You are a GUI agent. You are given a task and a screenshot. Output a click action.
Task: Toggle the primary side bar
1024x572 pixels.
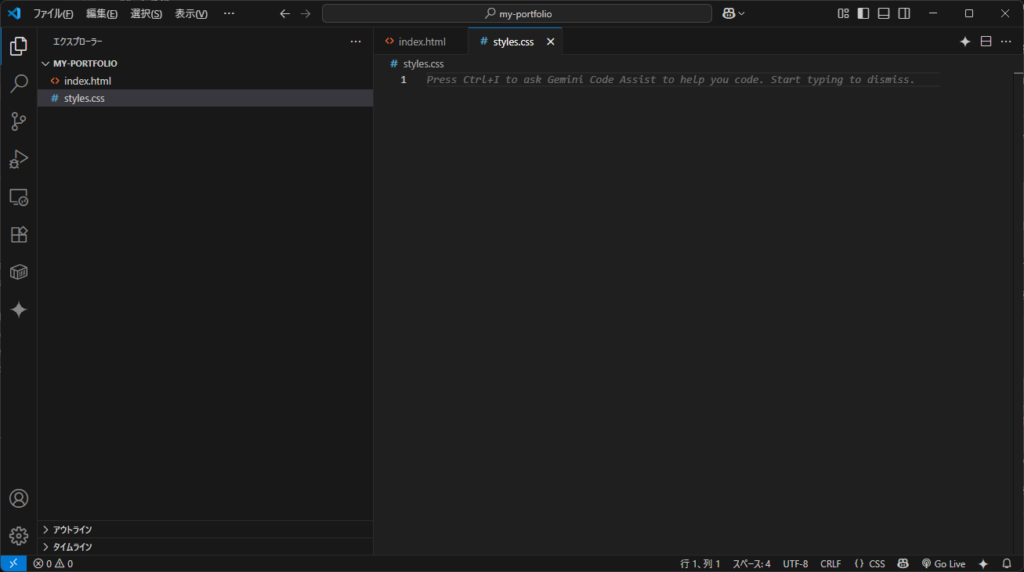863,13
